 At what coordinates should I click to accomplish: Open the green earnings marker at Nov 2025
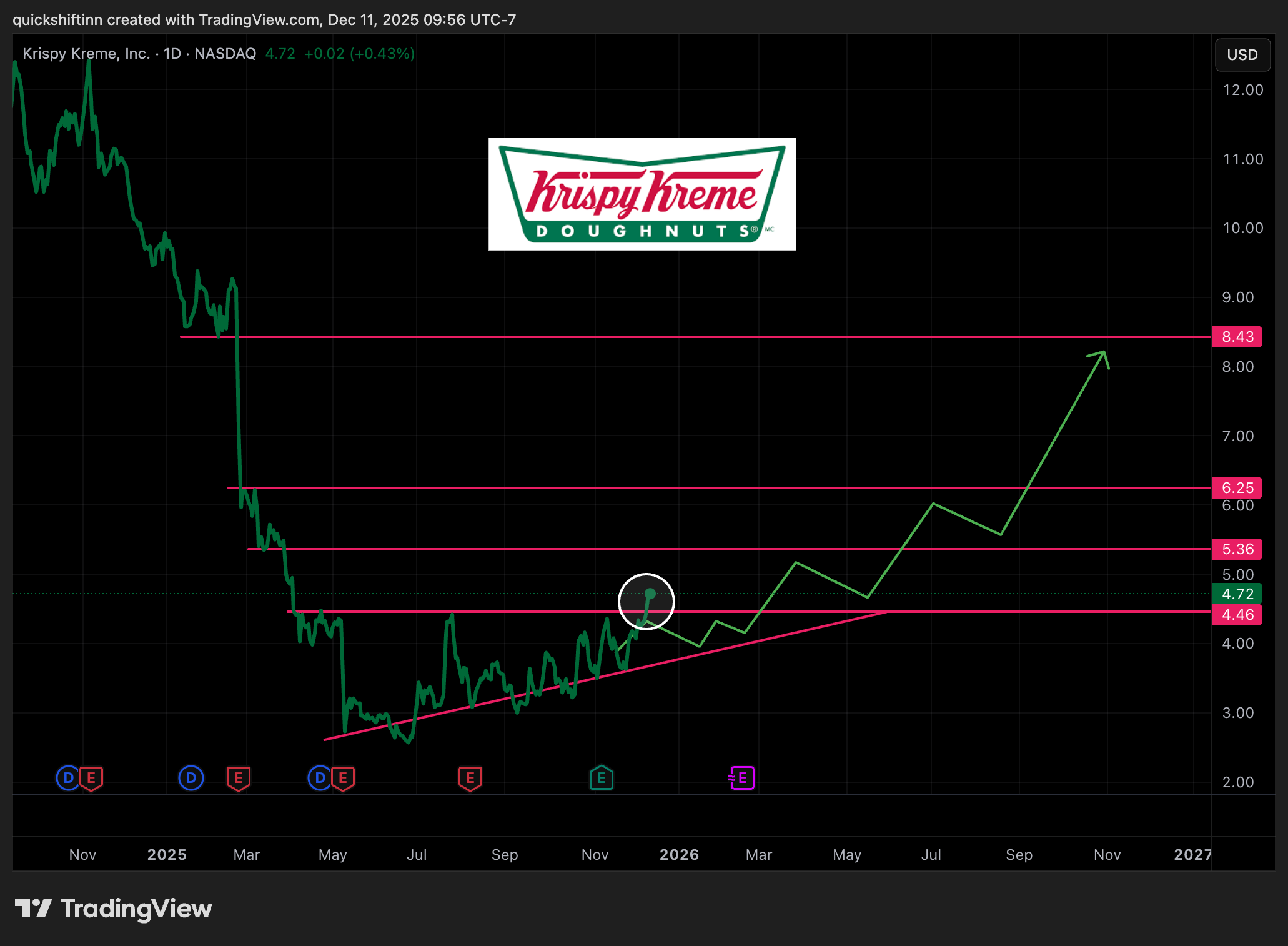coord(602,778)
